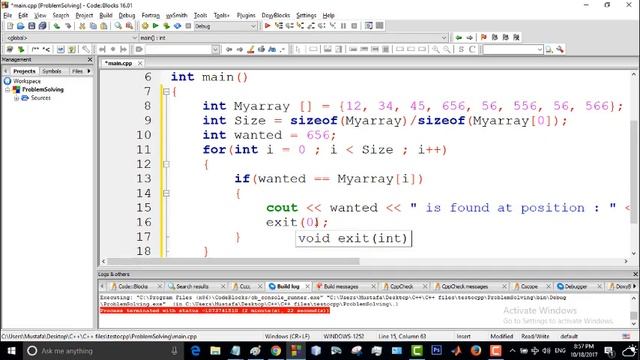The image size is (640, 360).
Task: Zoom in using the editor toolbar magnifier
Action: (436, 49)
